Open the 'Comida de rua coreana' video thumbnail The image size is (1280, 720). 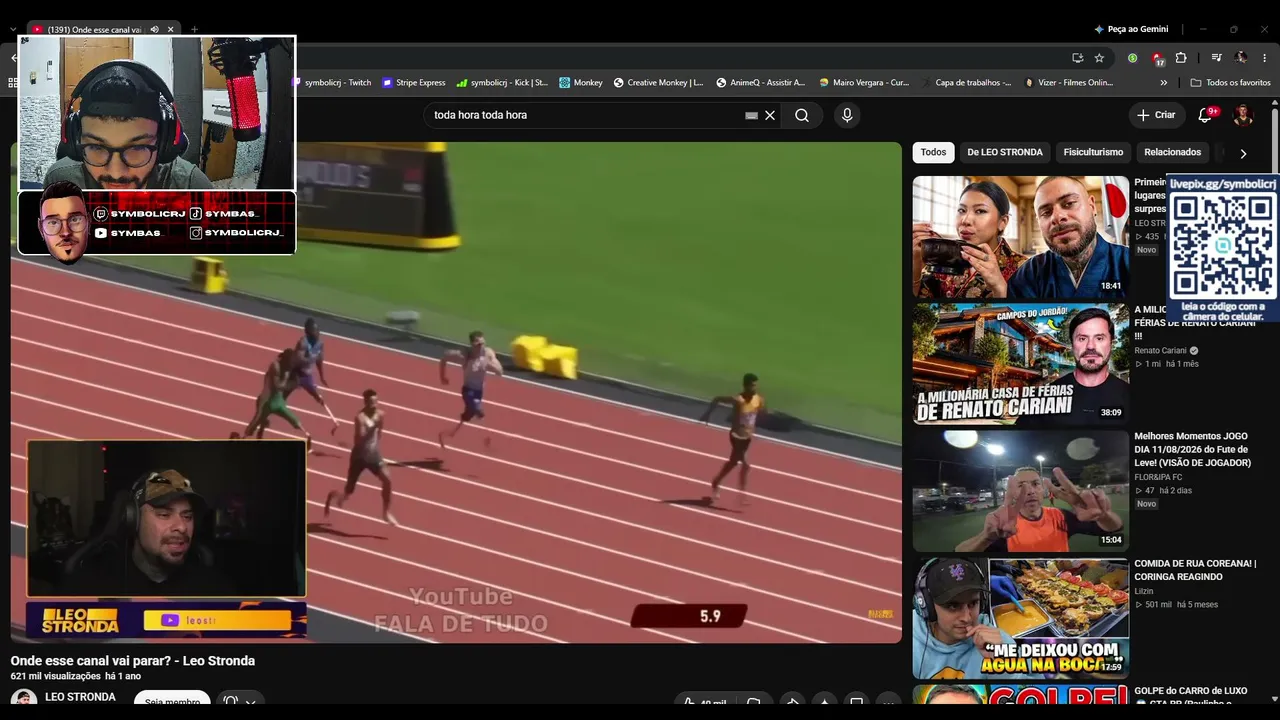click(x=1020, y=618)
